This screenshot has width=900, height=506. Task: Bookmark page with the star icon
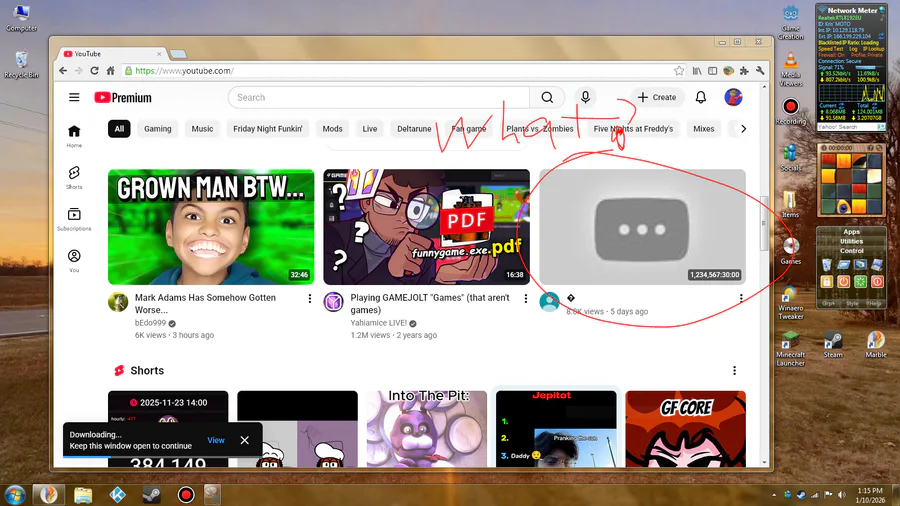point(679,71)
